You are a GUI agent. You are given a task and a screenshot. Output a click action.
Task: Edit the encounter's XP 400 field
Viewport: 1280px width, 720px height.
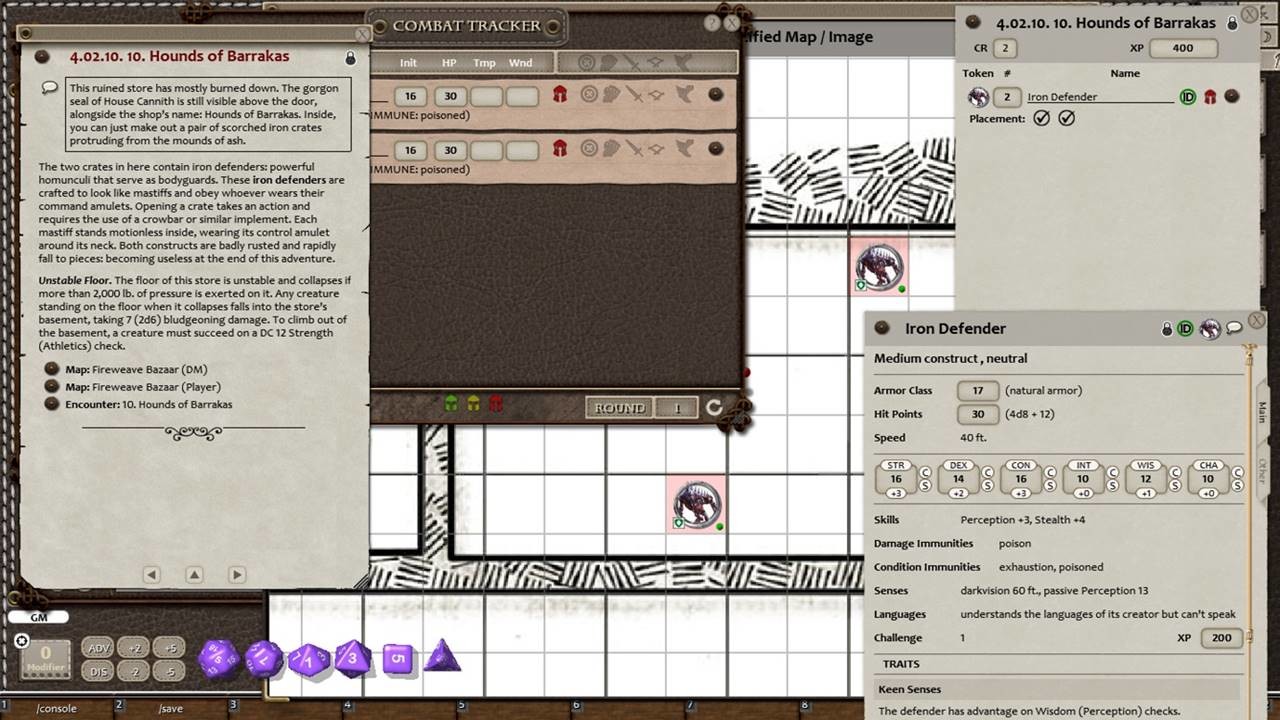click(x=1182, y=48)
